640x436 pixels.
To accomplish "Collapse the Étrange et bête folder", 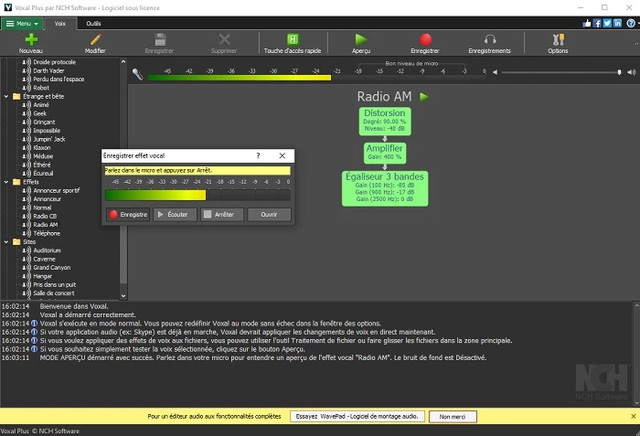I will click(x=6, y=97).
